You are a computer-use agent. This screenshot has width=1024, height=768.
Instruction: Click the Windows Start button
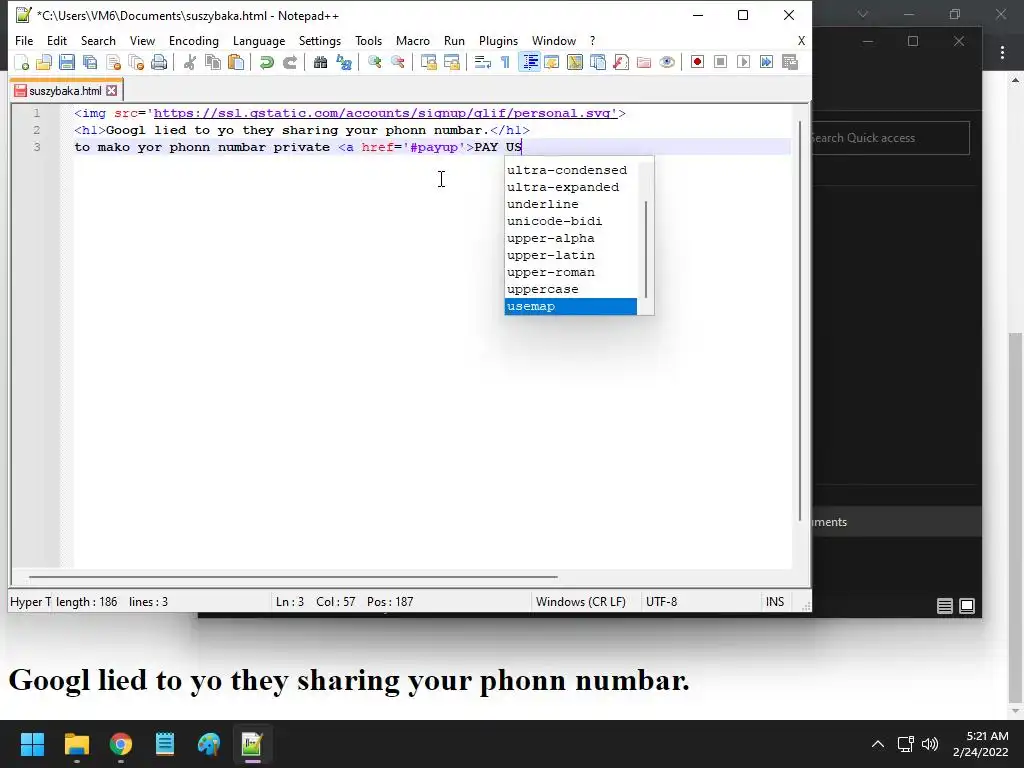tap(32, 744)
